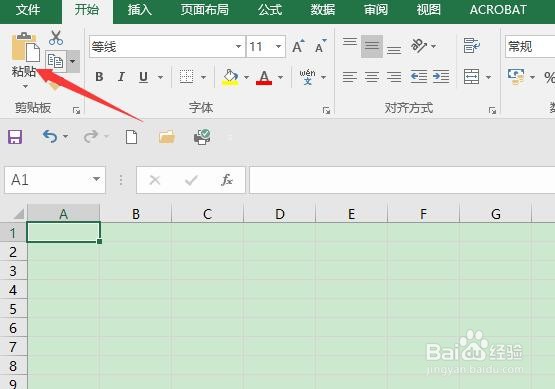Click the Open folder icon
Viewport: 555px width, 389px height.
[x=167, y=137]
